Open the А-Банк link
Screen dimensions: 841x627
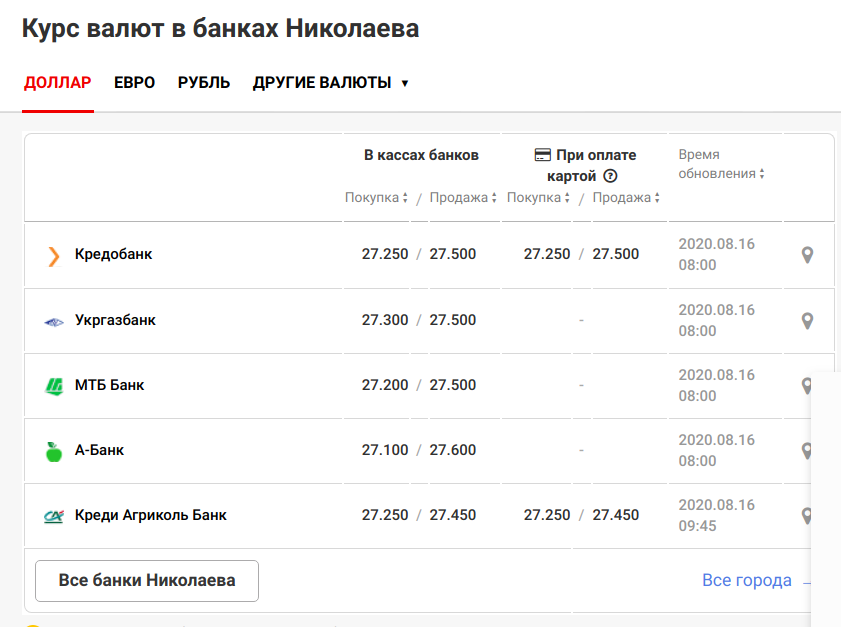99,450
